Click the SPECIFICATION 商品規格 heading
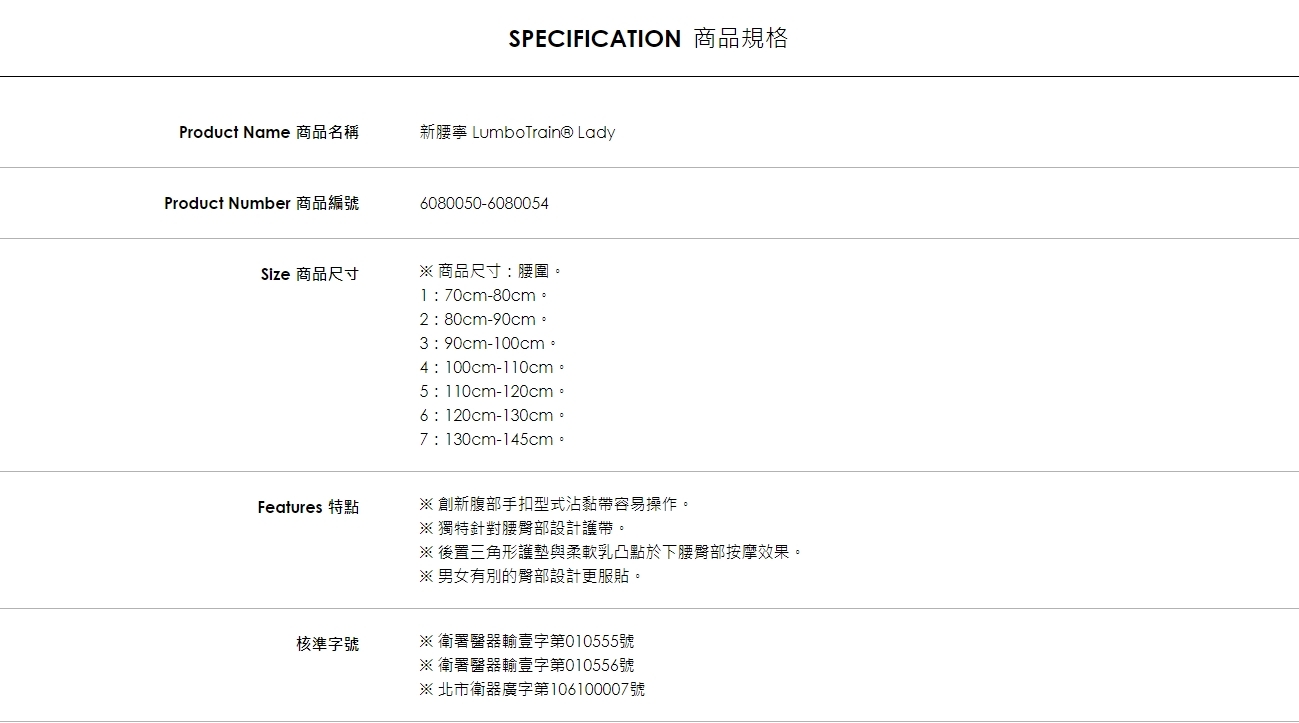Viewport: 1299px width, 723px height. [648, 39]
